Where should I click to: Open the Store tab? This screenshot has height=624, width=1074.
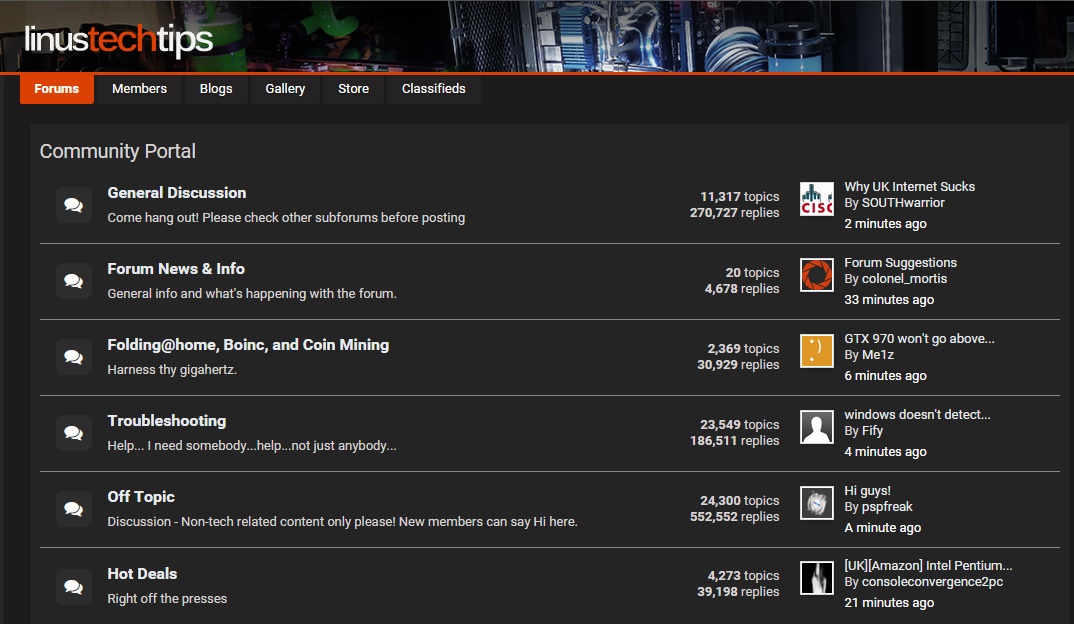point(353,89)
